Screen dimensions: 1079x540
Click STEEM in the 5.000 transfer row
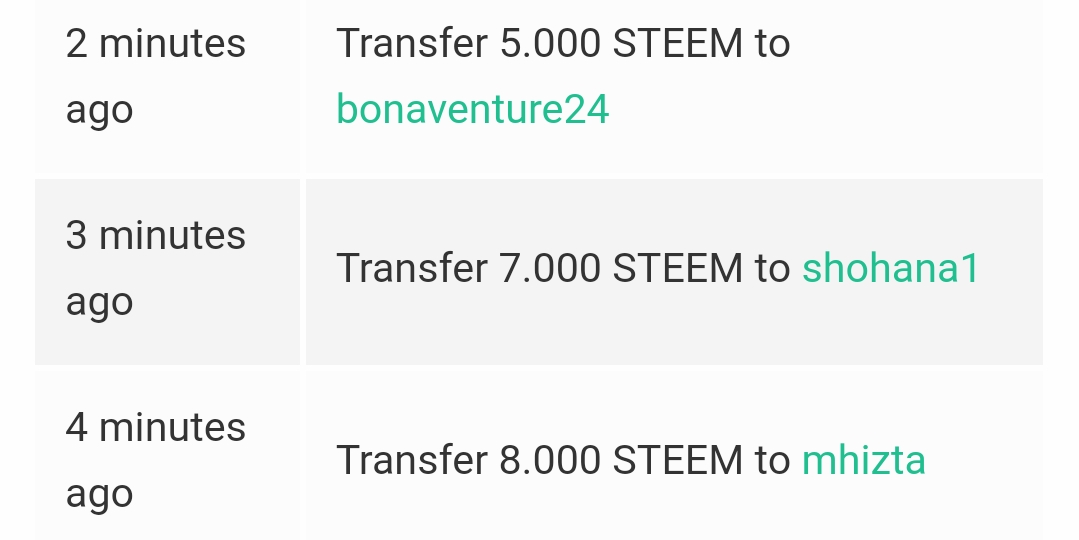point(677,44)
